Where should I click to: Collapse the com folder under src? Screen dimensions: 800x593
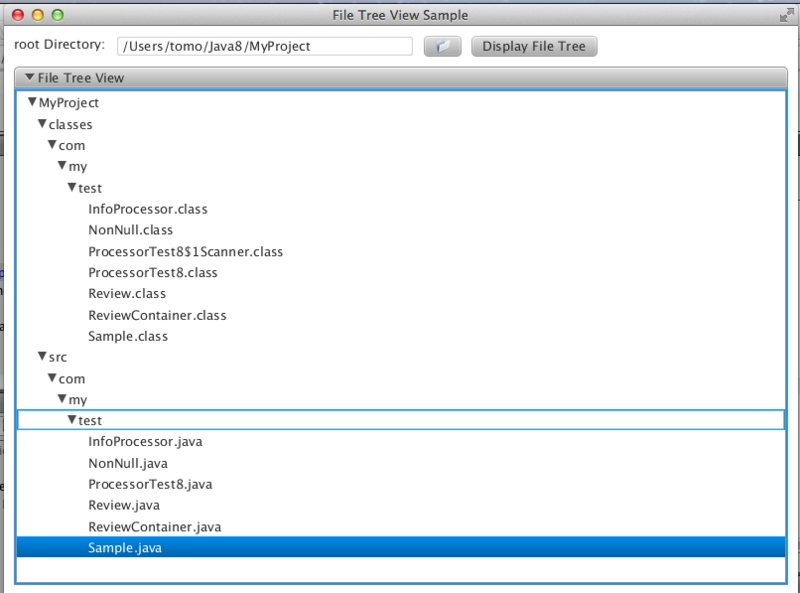click(52, 378)
